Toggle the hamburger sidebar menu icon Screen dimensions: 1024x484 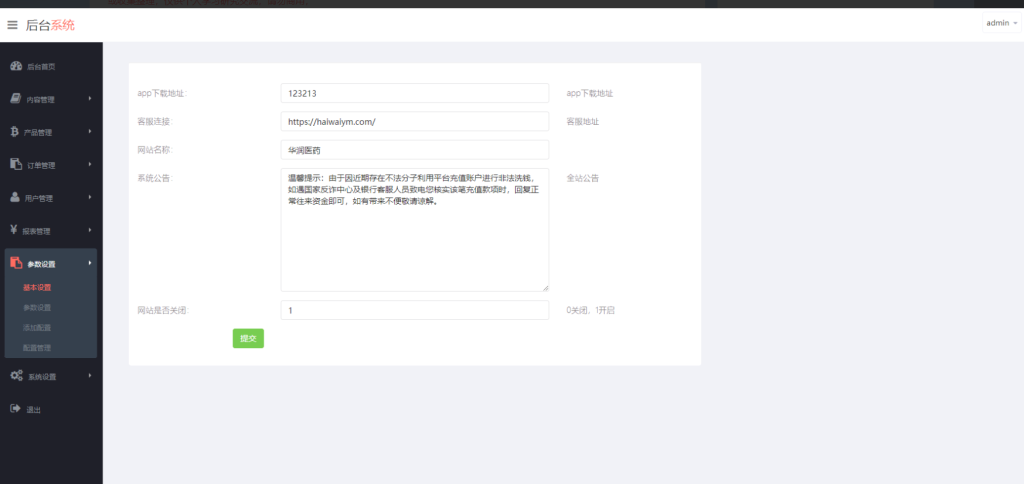[x=12, y=25]
